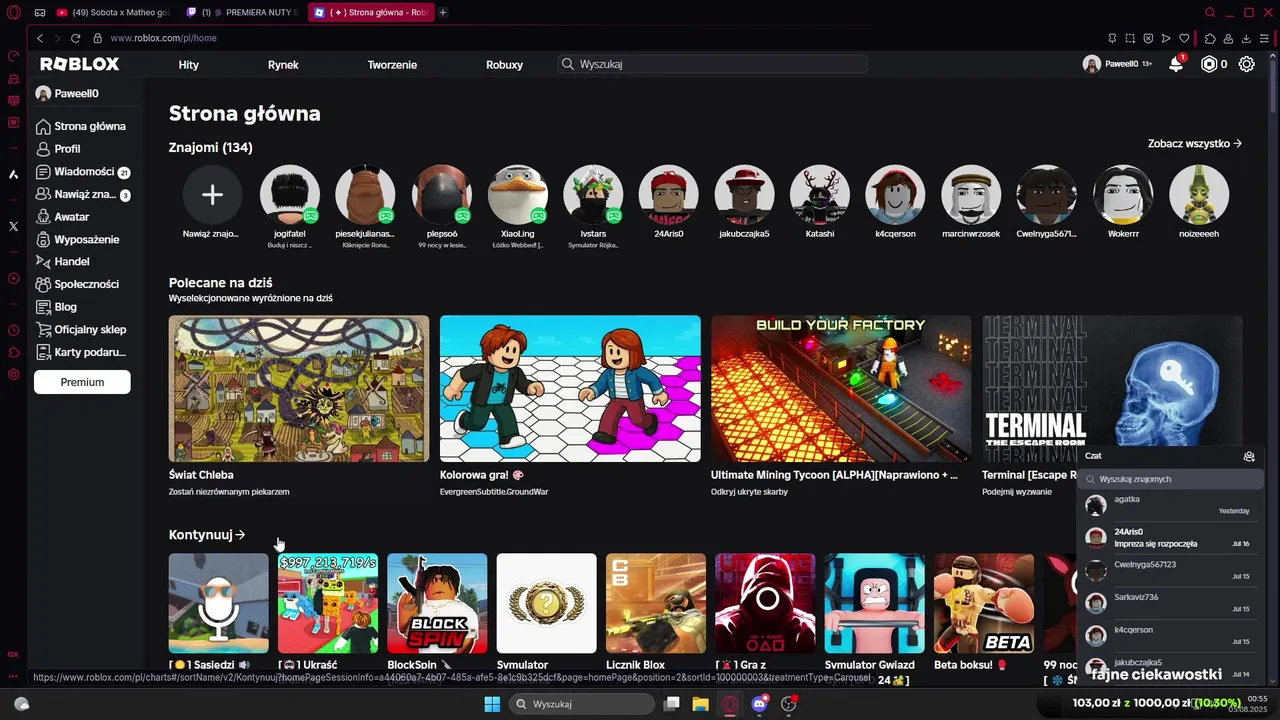Viewport: 1280px width, 720px height.
Task: Click the Strona główna sidebar item
Action: click(82, 126)
